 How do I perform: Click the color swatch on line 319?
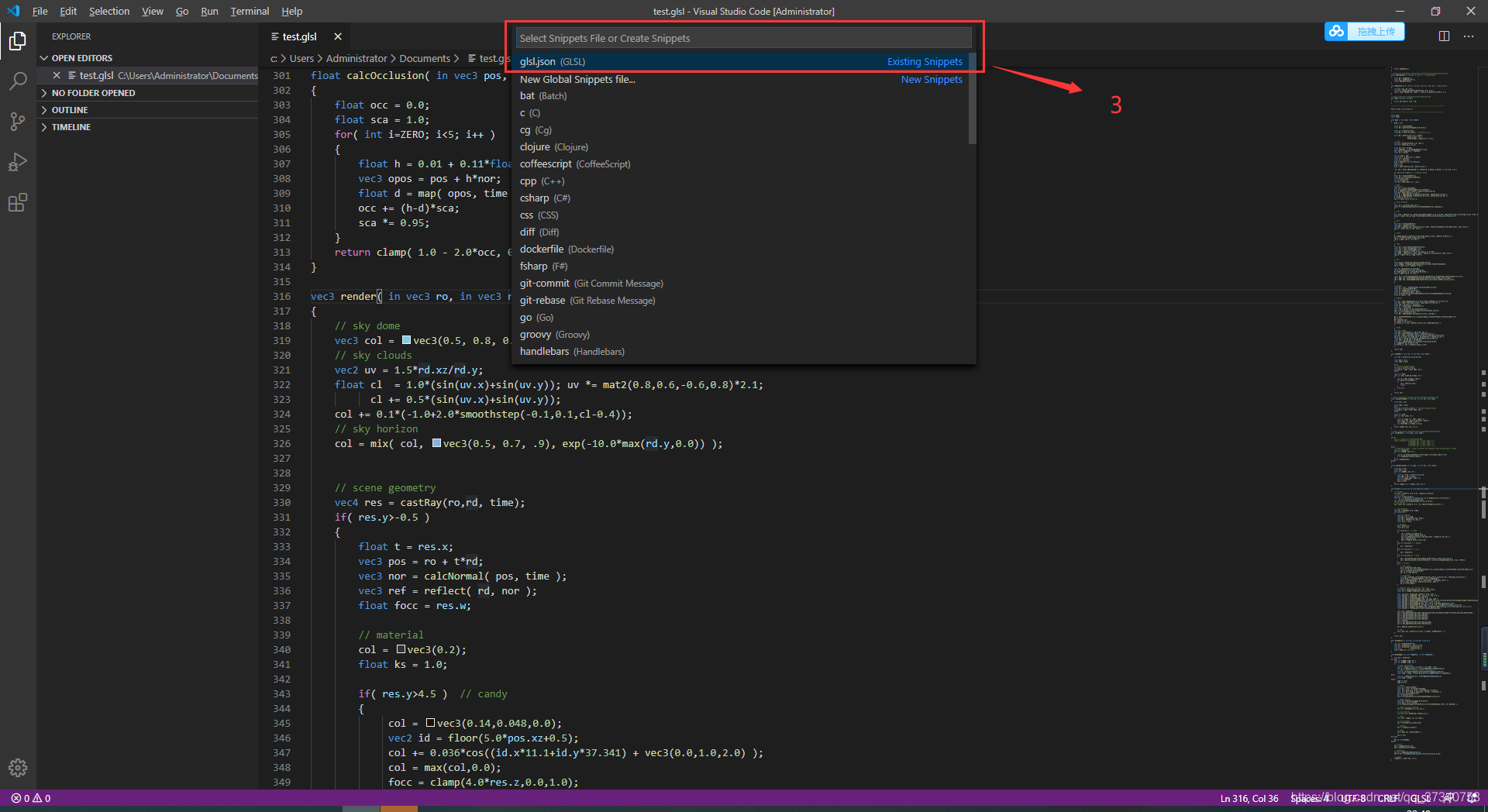point(406,340)
